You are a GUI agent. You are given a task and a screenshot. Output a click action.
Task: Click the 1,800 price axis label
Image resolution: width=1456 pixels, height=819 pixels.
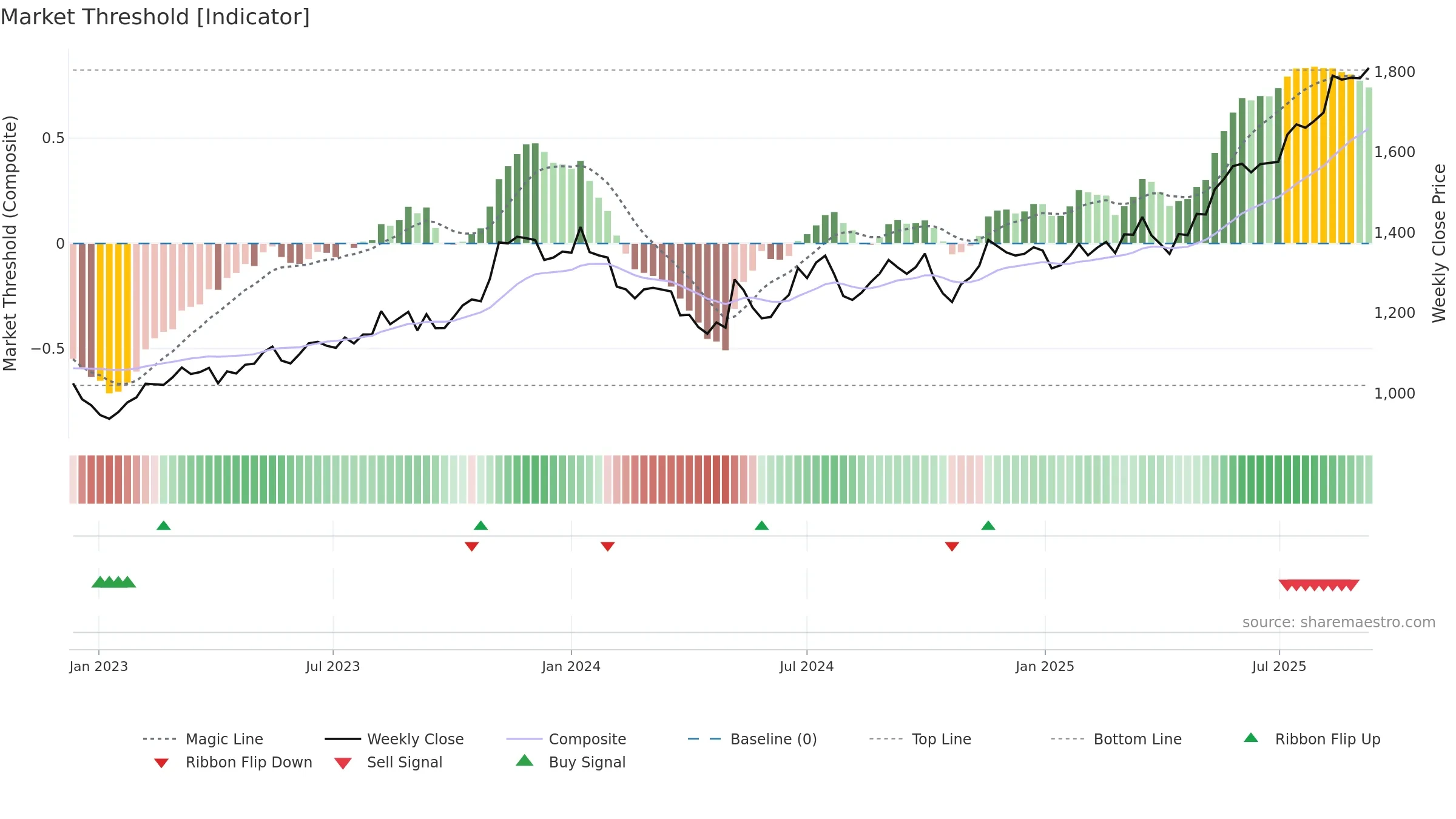(x=1395, y=72)
